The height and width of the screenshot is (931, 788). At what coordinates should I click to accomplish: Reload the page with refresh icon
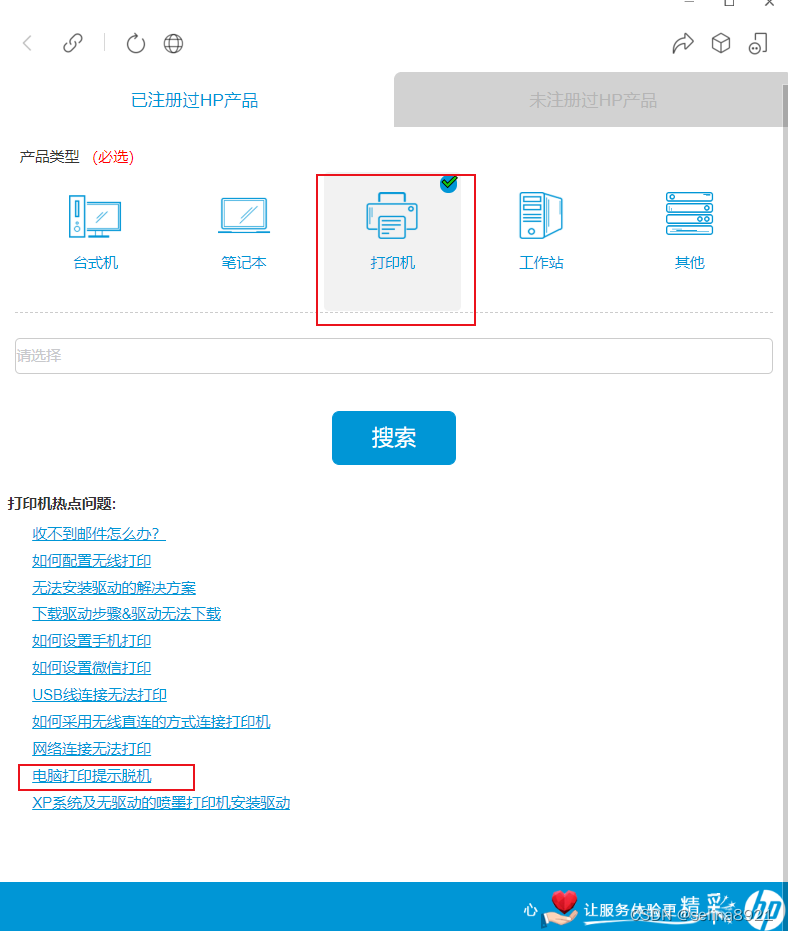point(136,43)
